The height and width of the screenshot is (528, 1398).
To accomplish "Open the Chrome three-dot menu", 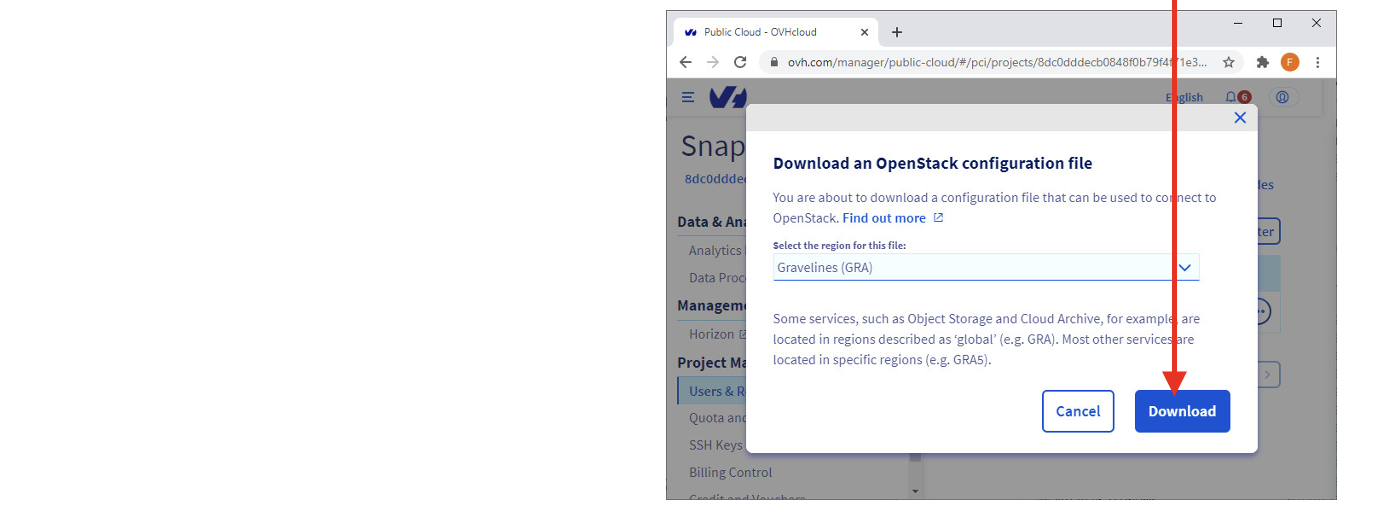I will [x=1318, y=62].
